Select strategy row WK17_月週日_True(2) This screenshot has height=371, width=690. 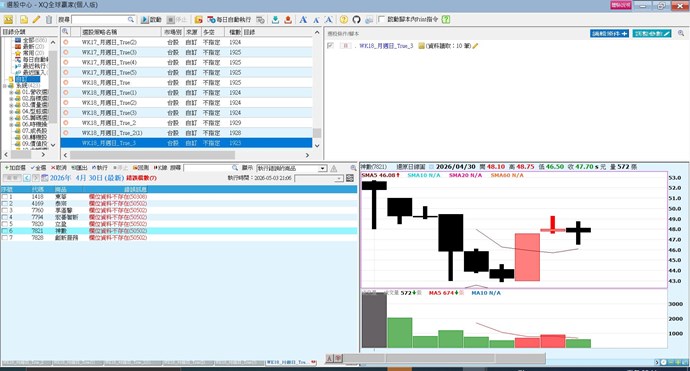coord(187,42)
